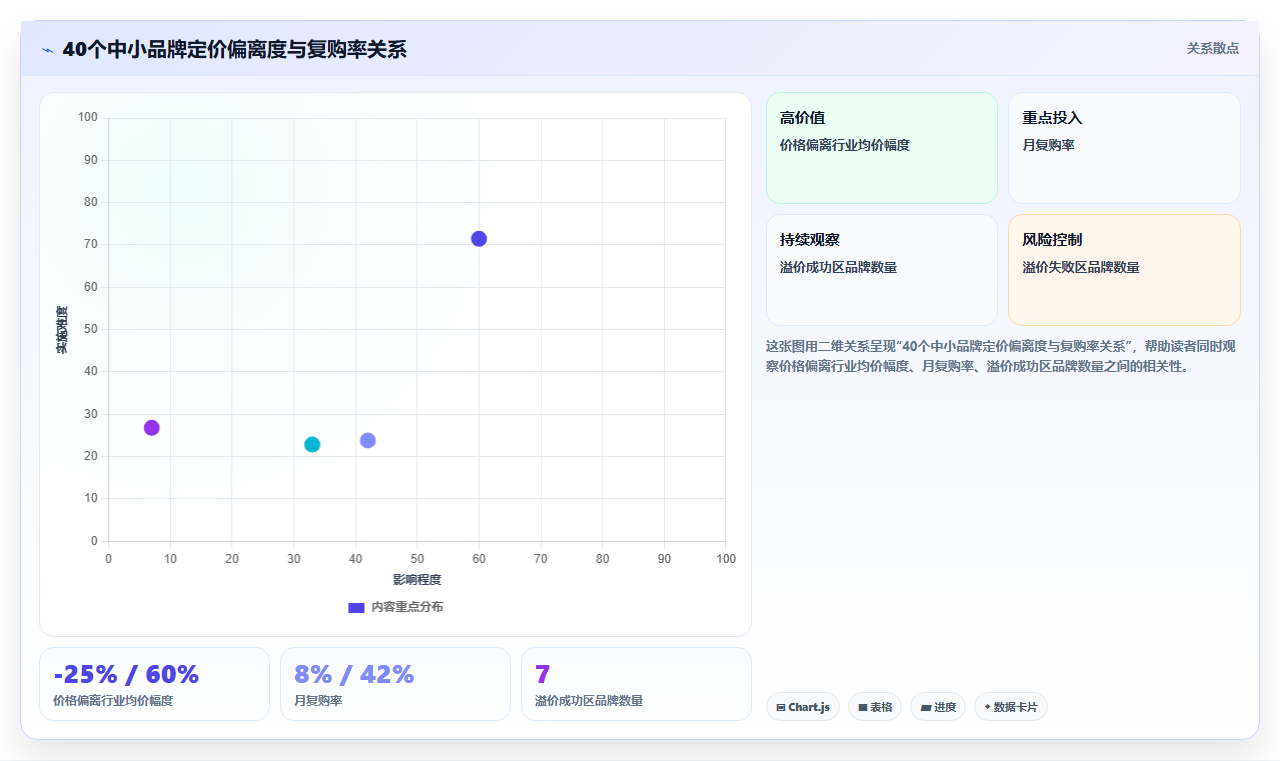Select the light blue scatter point near x=42
The image size is (1280, 761).
[x=368, y=440]
